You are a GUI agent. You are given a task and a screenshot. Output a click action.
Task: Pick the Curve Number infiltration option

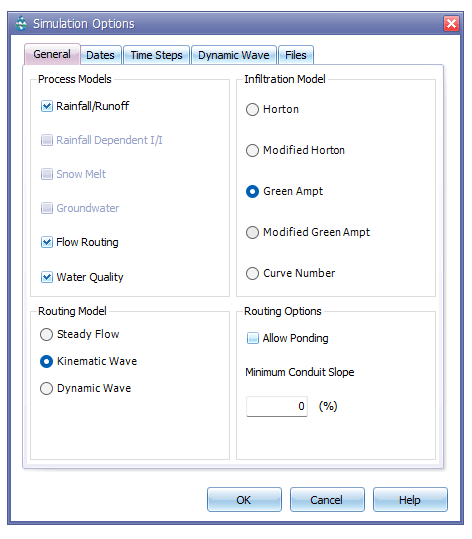point(252,274)
